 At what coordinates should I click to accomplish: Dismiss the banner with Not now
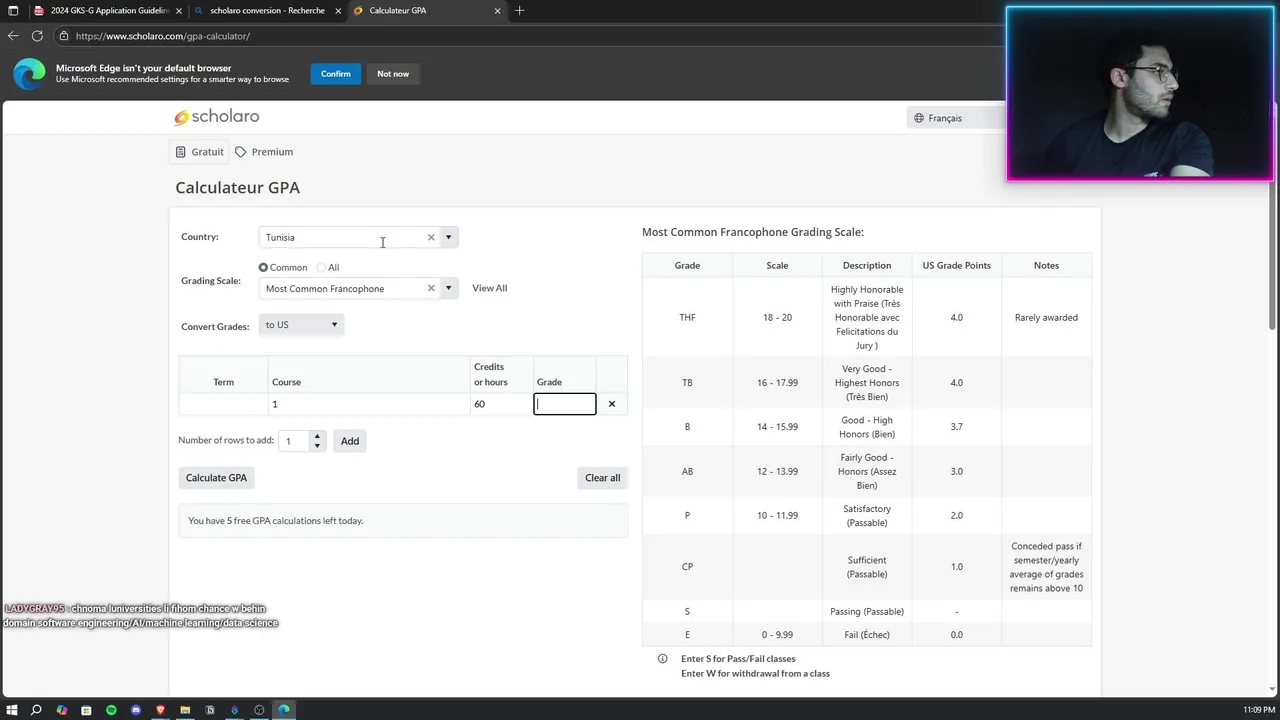(x=393, y=74)
